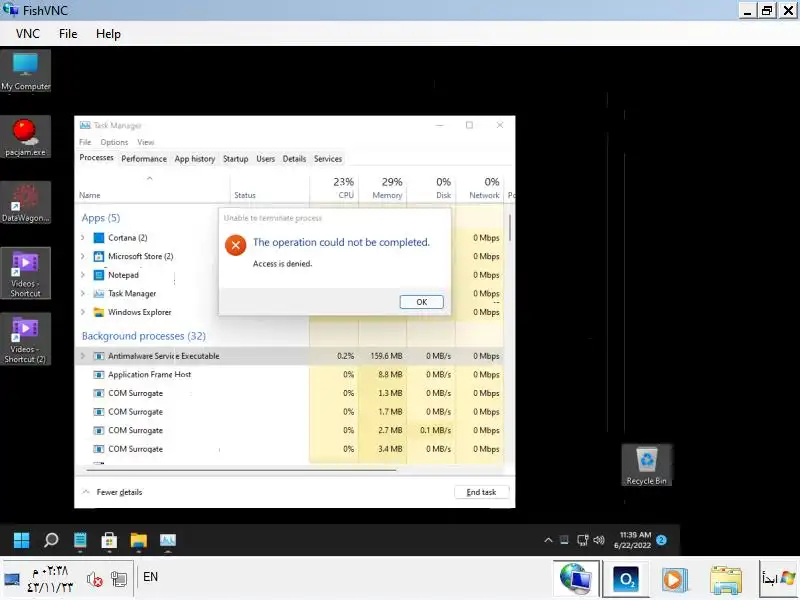Sort by the Network column header

[480, 189]
